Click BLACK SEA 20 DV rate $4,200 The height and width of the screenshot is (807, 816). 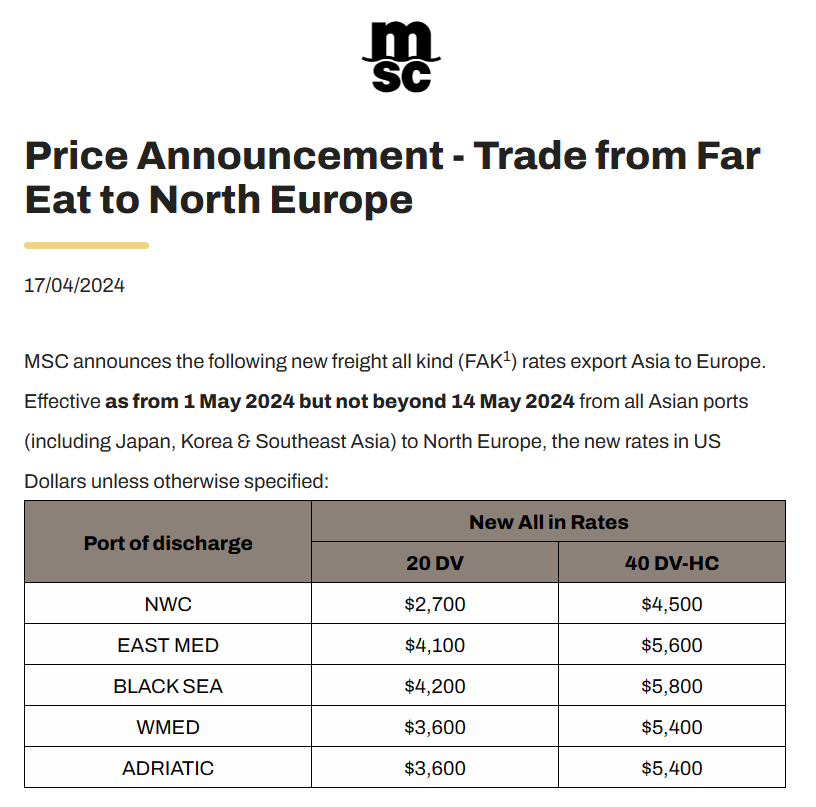coord(435,686)
